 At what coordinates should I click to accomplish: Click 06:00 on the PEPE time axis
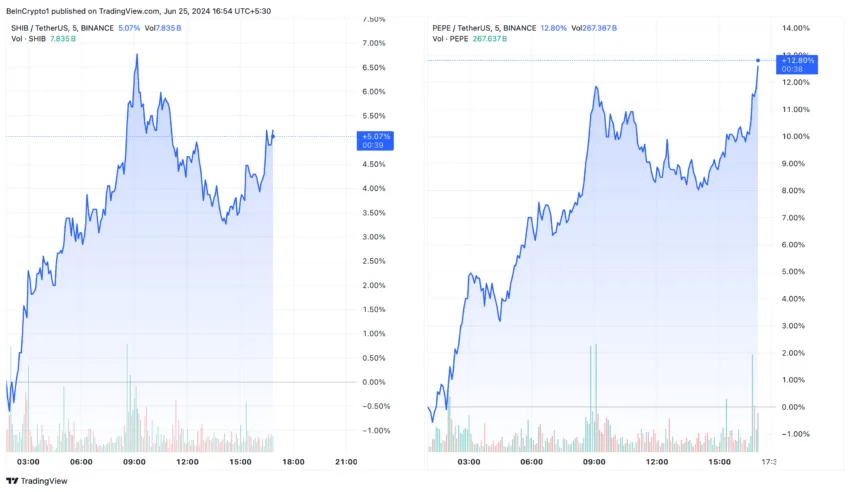coord(531,461)
